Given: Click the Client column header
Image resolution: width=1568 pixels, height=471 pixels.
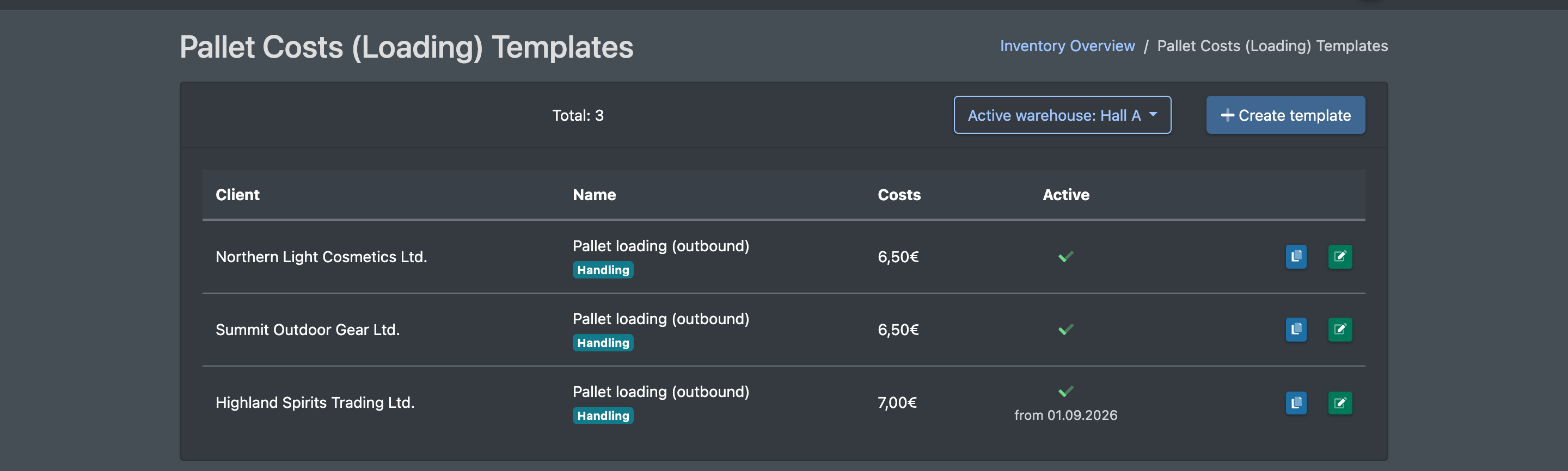Looking at the screenshot, I should 237,195.
